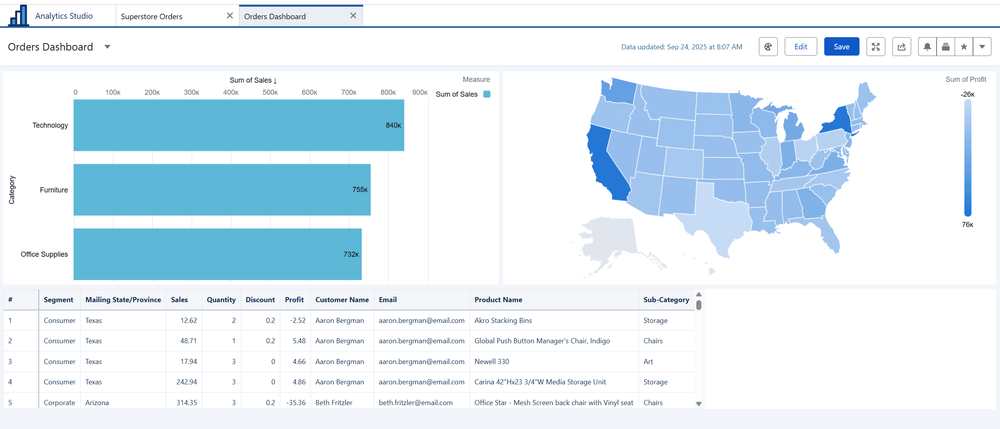Open the color theme palette icon

pos(768,47)
